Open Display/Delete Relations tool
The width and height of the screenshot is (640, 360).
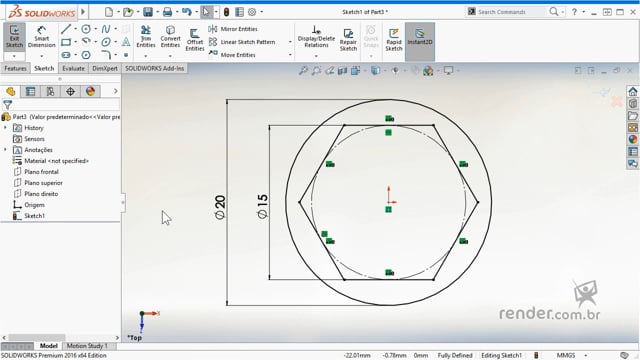click(316, 37)
